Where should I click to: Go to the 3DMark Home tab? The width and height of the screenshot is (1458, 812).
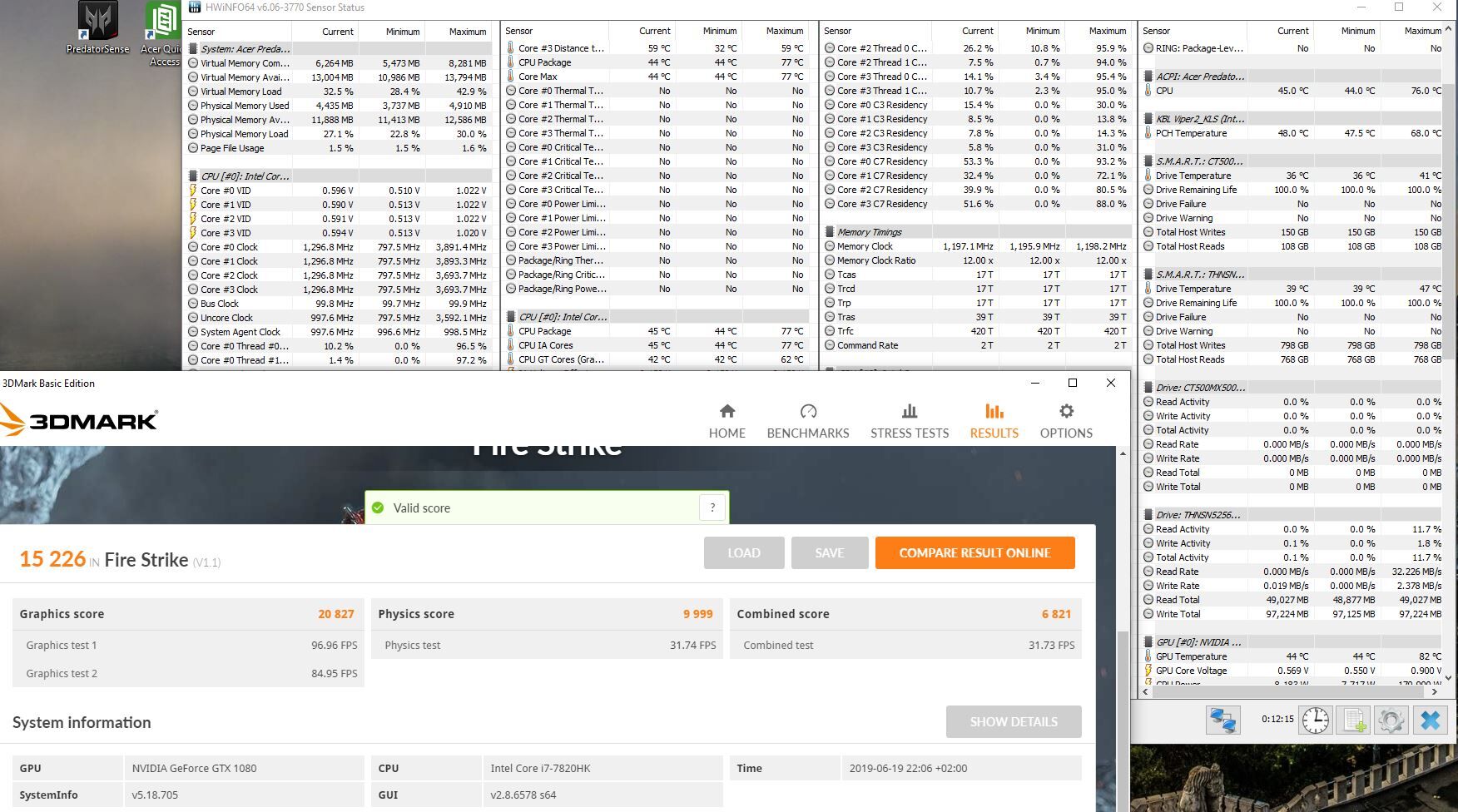tap(727, 421)
